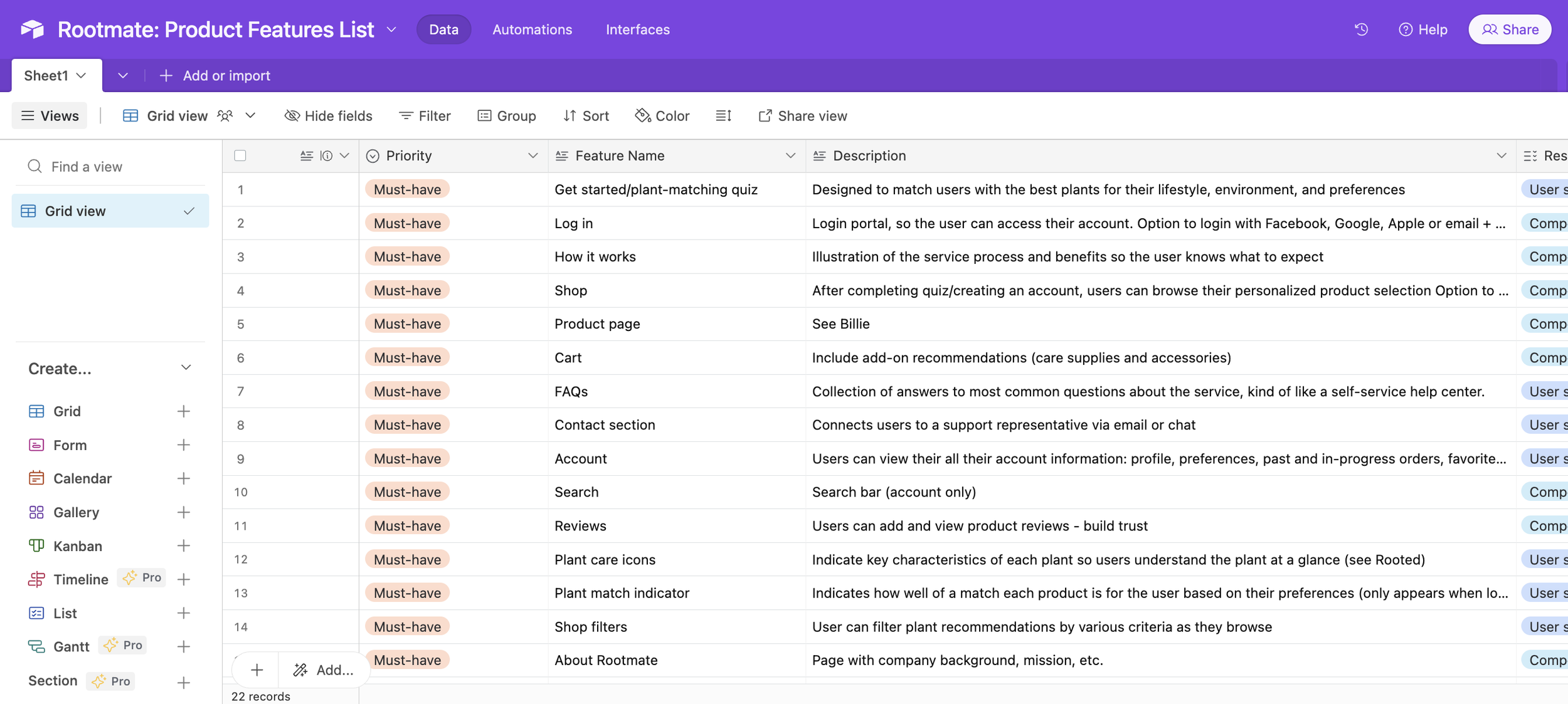The image size is (1568, 704).
Task: Open the Color records tool
Action: click(662, 116)
